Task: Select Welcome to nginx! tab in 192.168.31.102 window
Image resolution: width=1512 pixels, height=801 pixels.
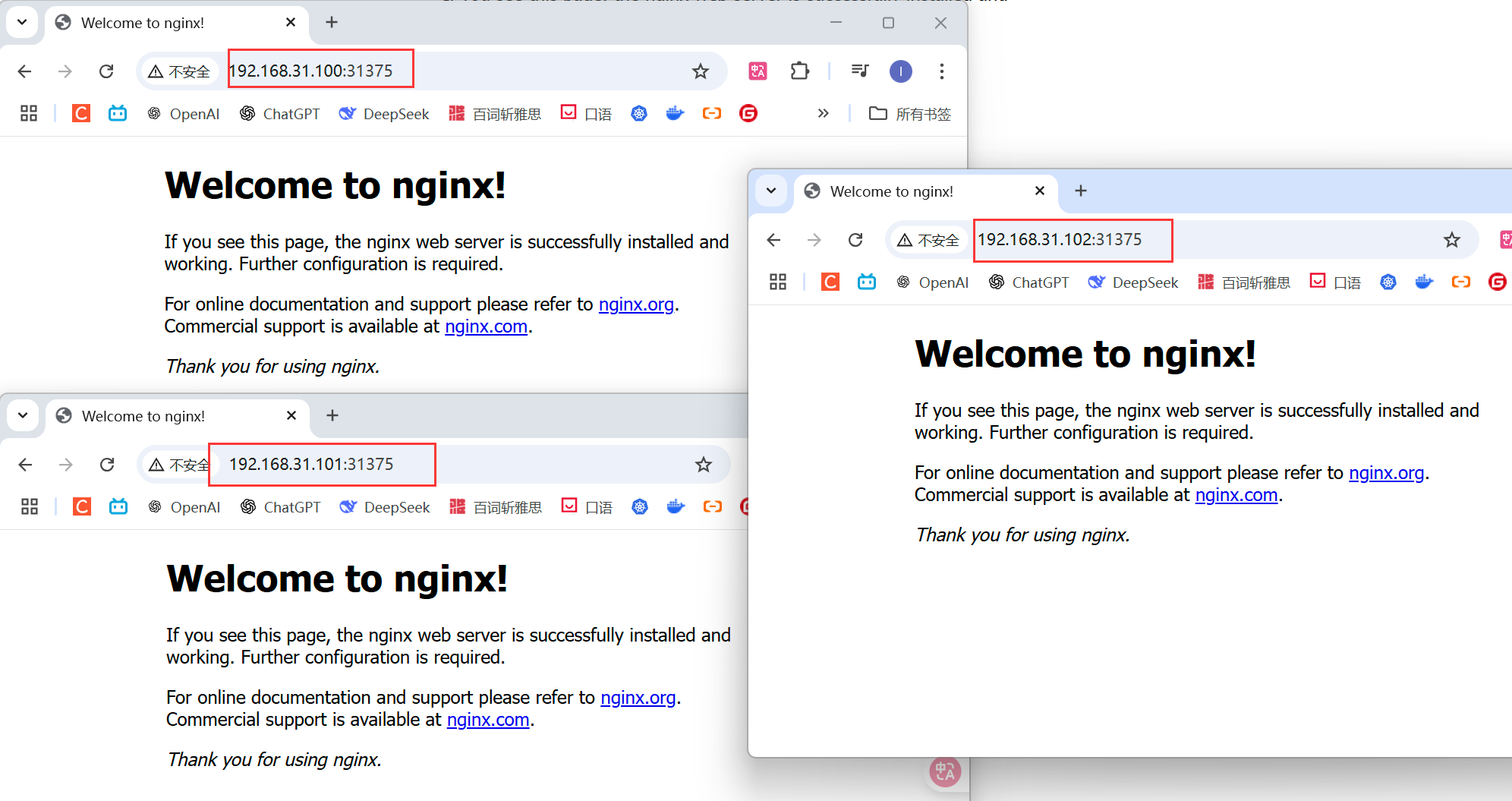Action: point(925,192)
